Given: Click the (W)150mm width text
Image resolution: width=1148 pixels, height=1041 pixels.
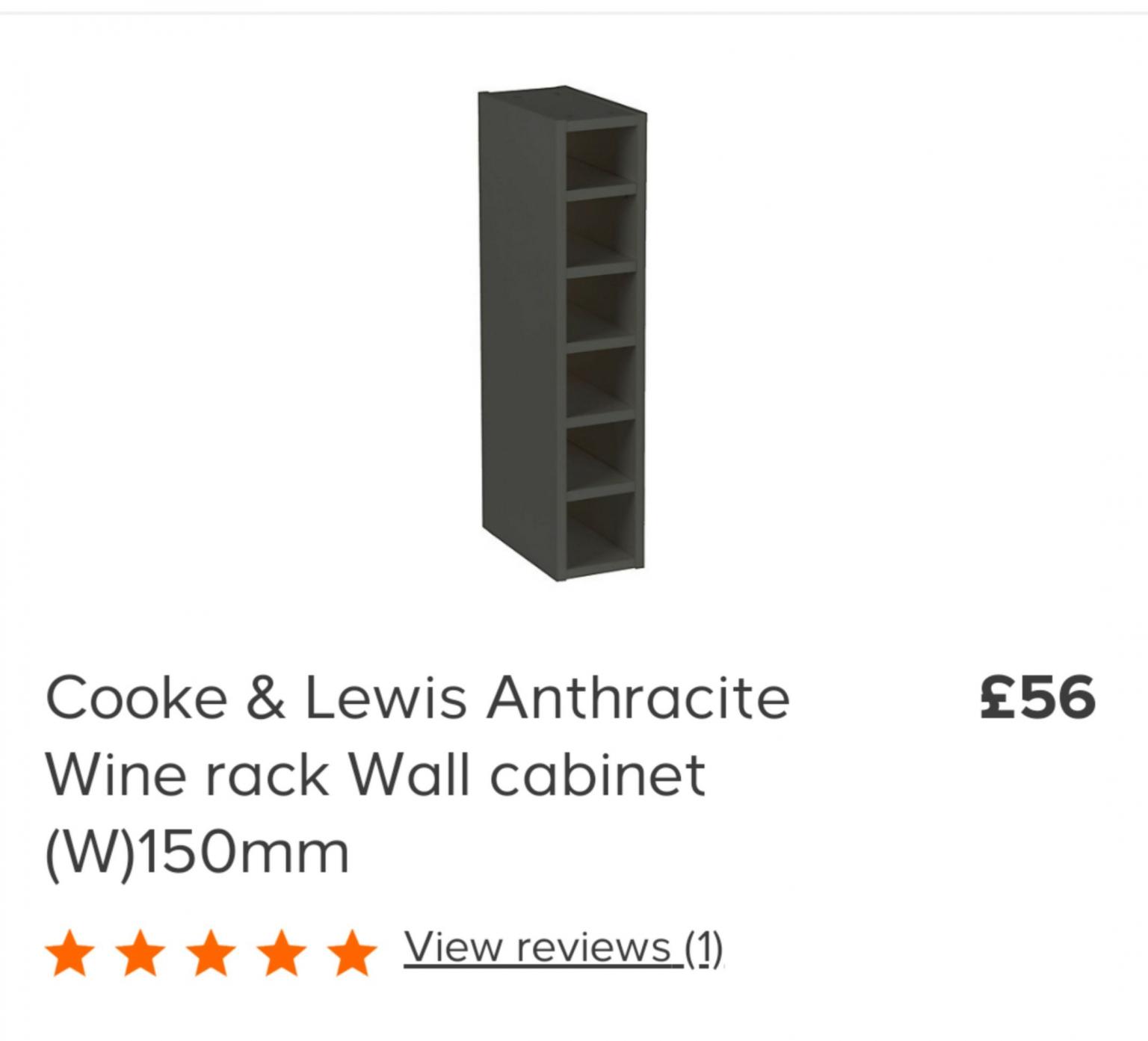Looking at the screenshot, I should (x=197, y=853).
